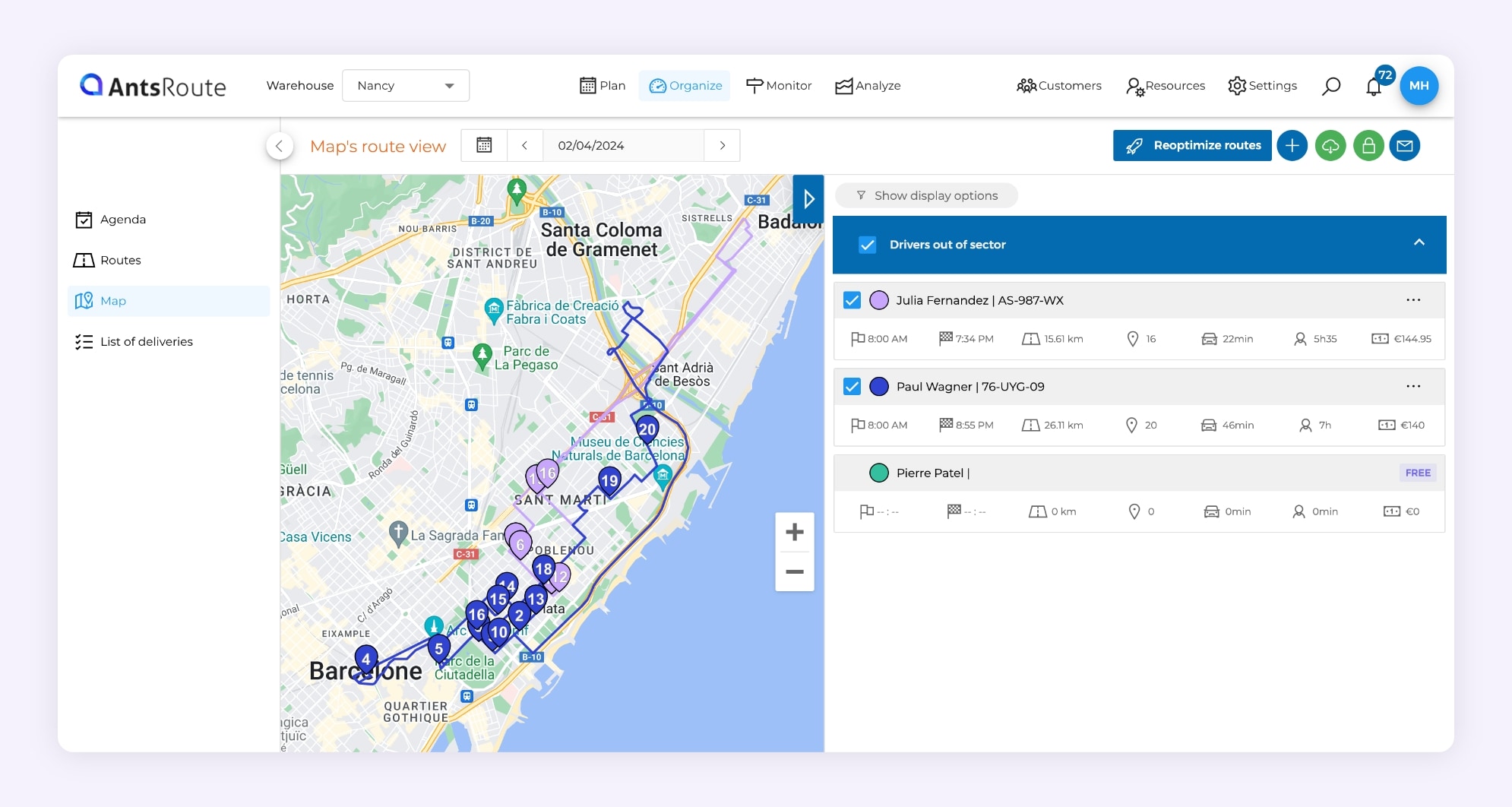Collapse the Drivers out of sector panel
Viewport: 1512px width, 807px height.
(x=1418, y=242)
